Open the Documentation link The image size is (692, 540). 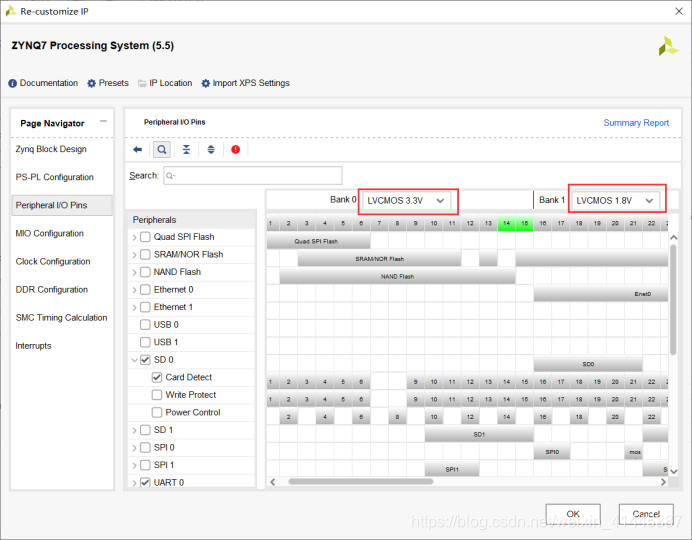[49, 83]
